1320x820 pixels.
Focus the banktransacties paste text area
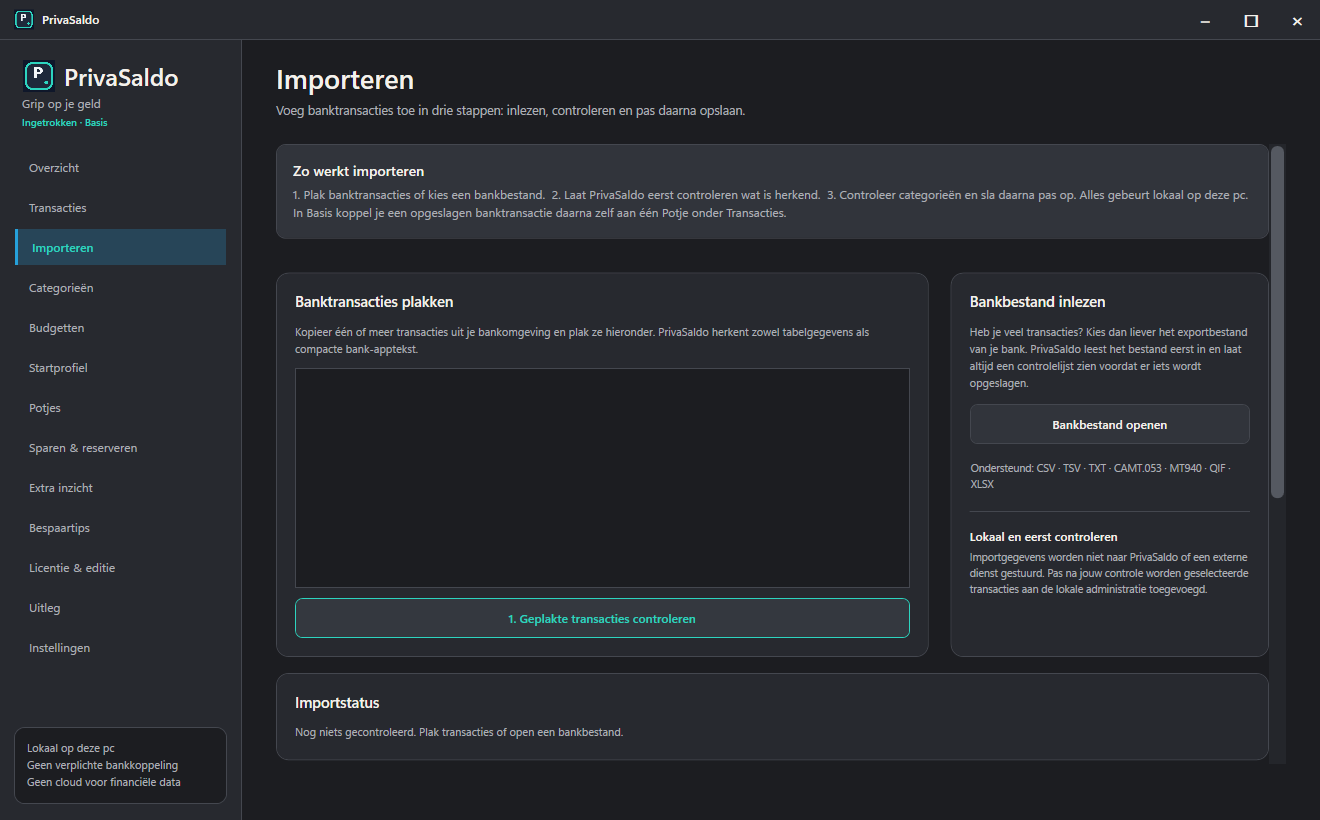(602, 478)
